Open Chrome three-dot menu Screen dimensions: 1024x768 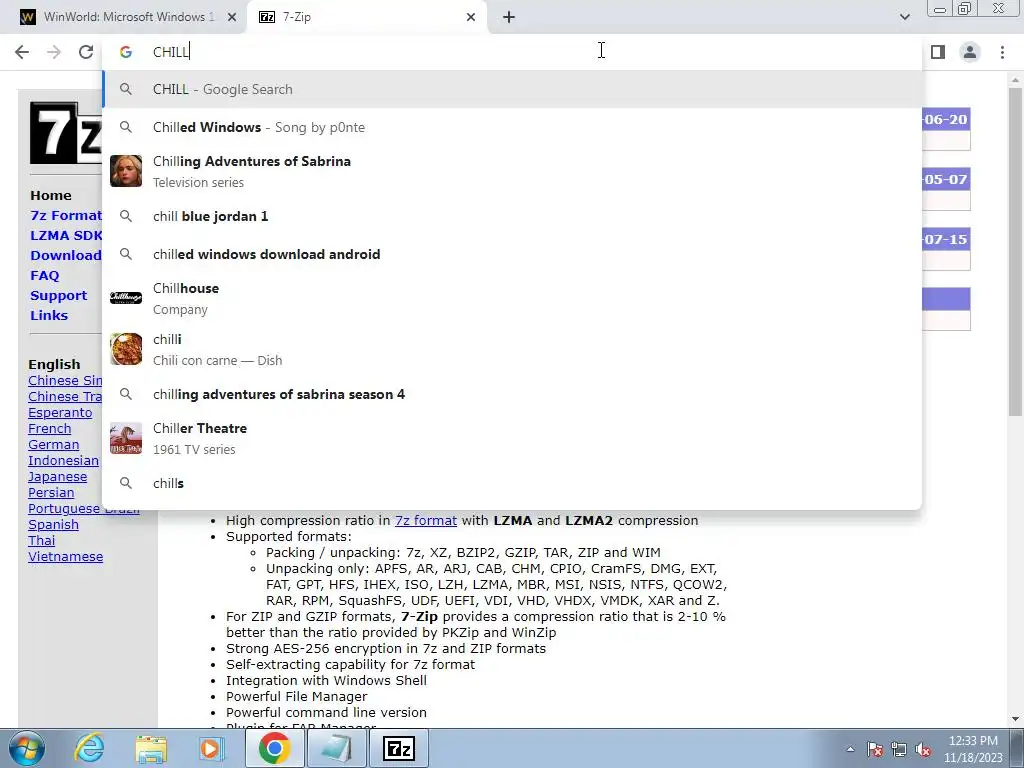tap(1002, 52)
